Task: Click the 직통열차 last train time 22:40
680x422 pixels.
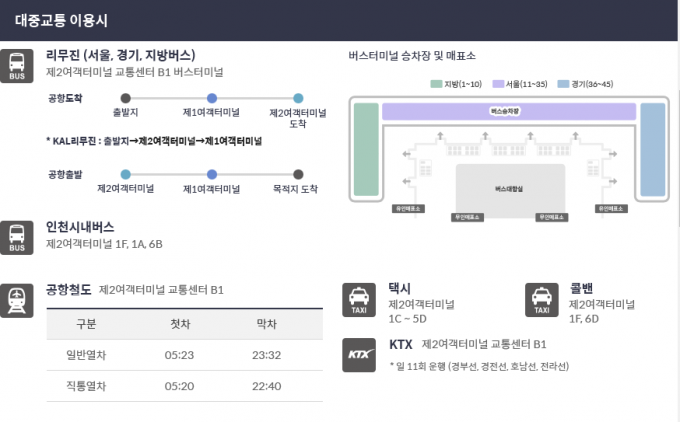Action: 266,386
